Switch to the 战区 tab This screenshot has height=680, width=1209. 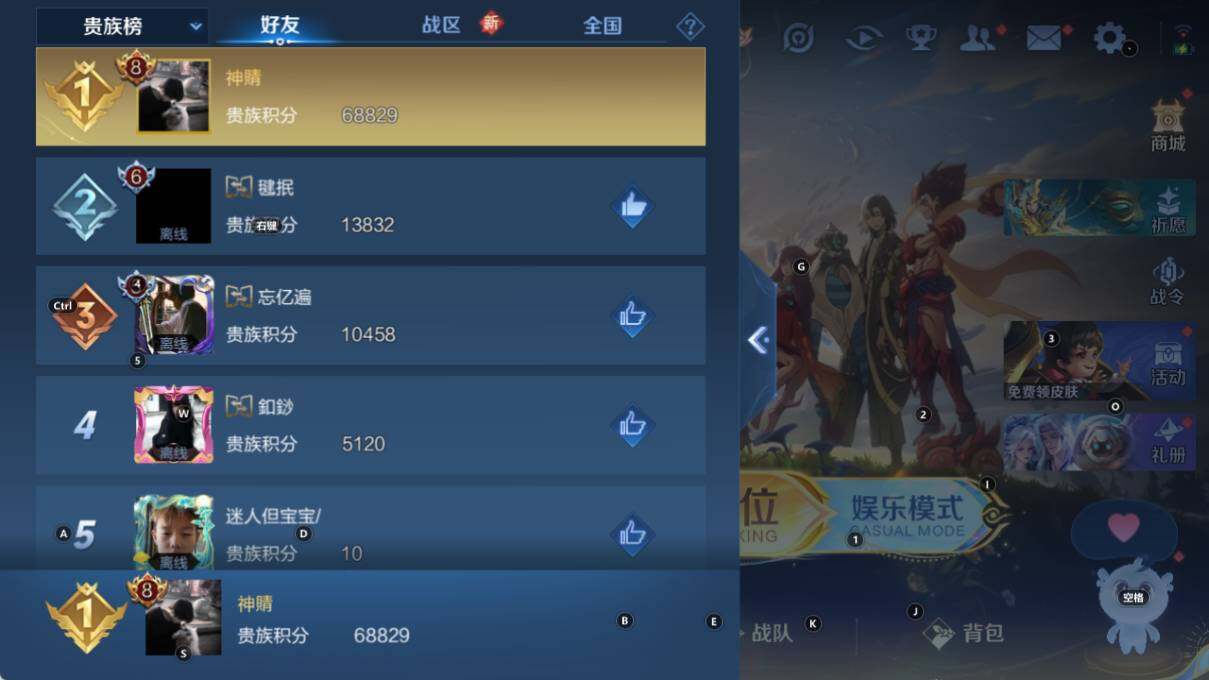[441, 25]
